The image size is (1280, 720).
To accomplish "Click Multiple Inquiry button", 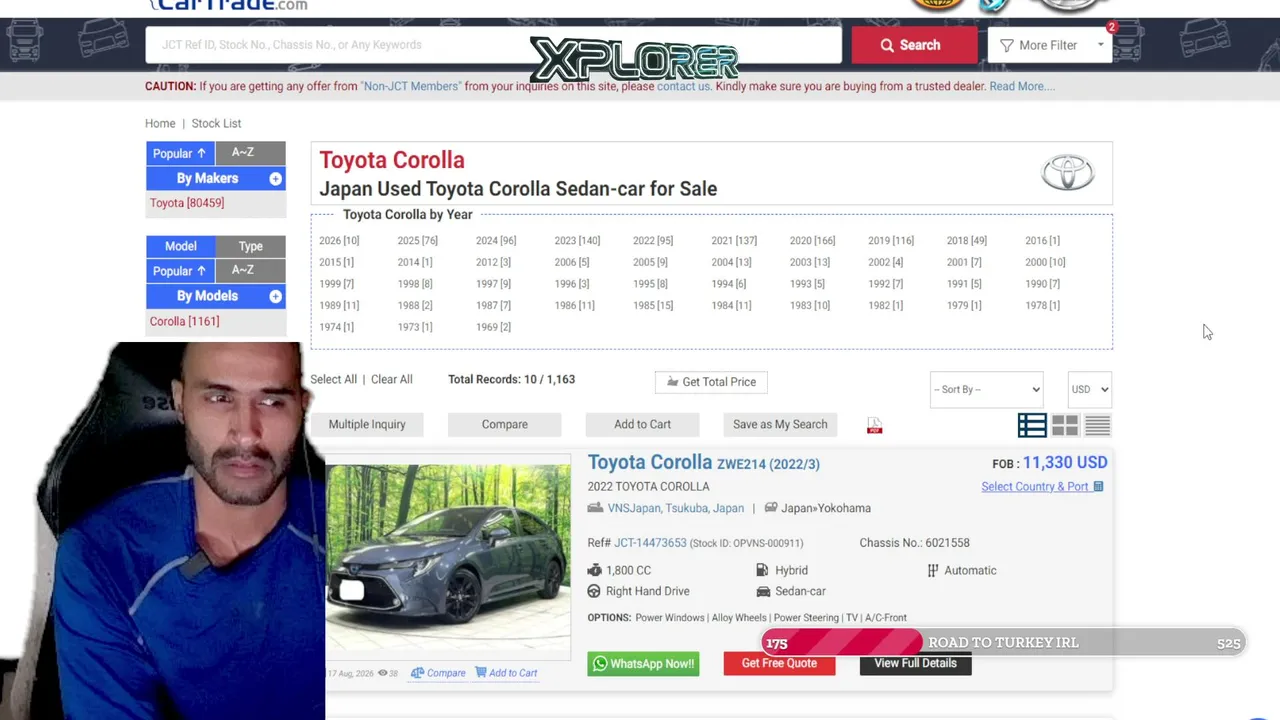I will click(367, 424).
